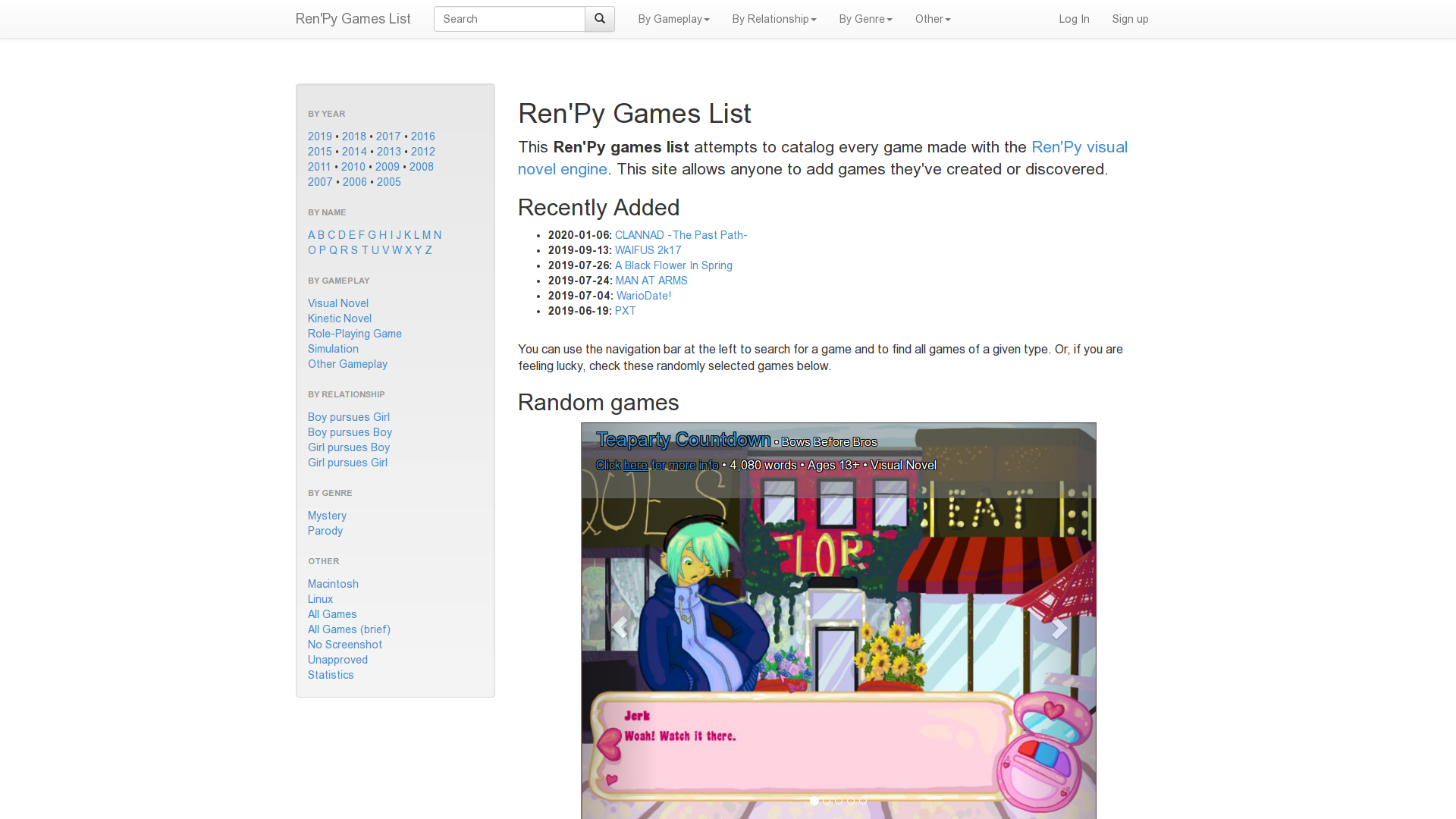
Task: Open games starting with letter A
Action: [310, 235]
